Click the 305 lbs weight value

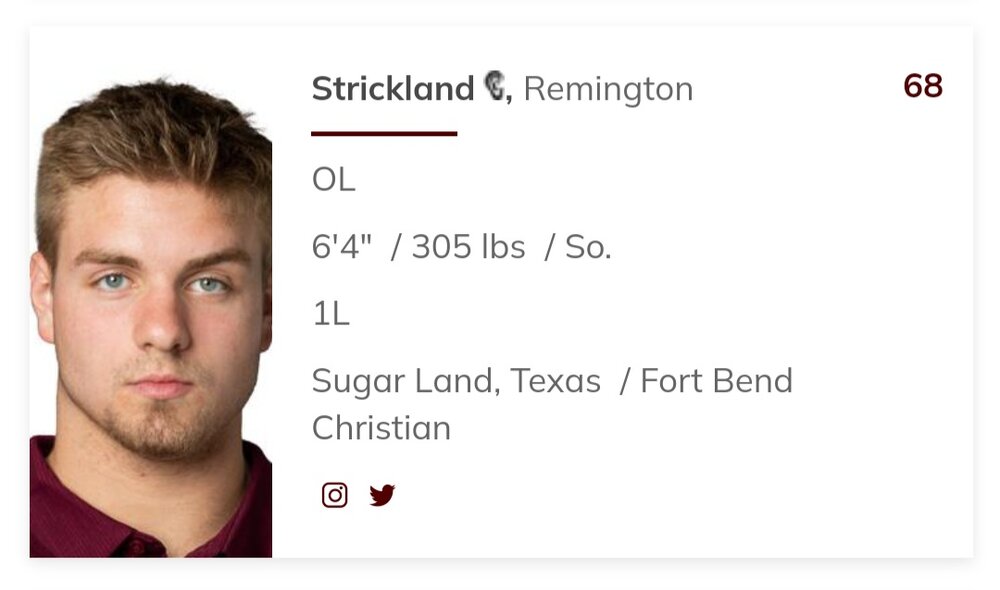coord(468,247)
